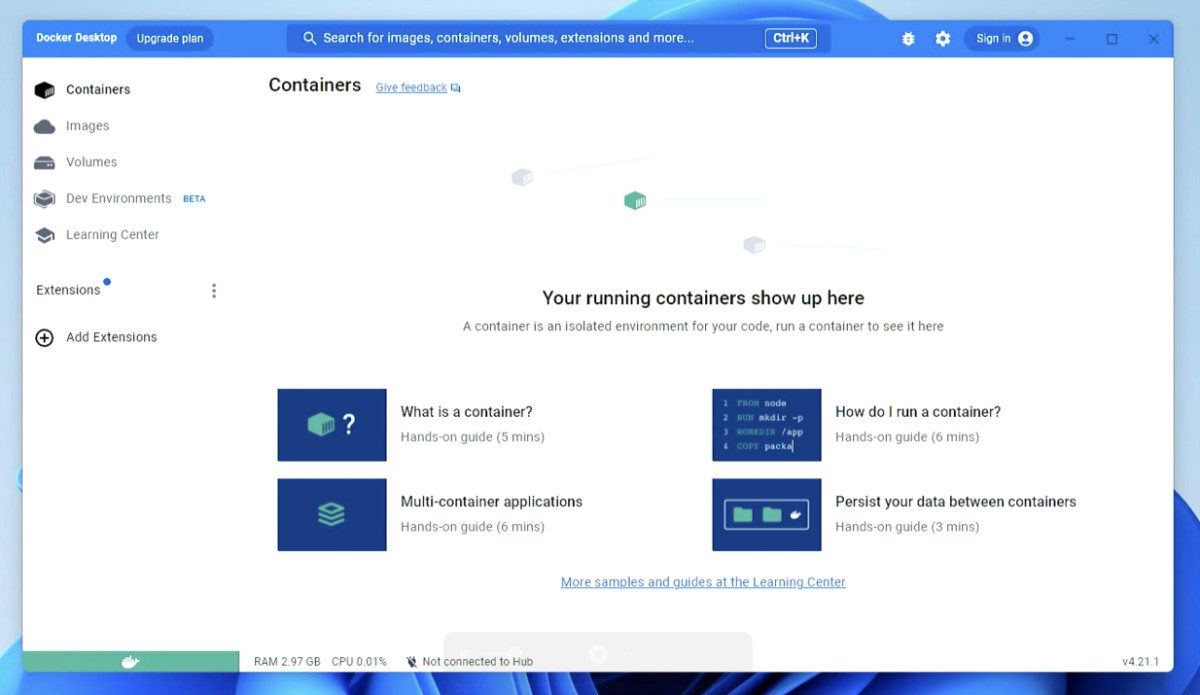Open 'Persist your data between containers' title
This screenshot has height=695, width=1200.
[956, 502]
